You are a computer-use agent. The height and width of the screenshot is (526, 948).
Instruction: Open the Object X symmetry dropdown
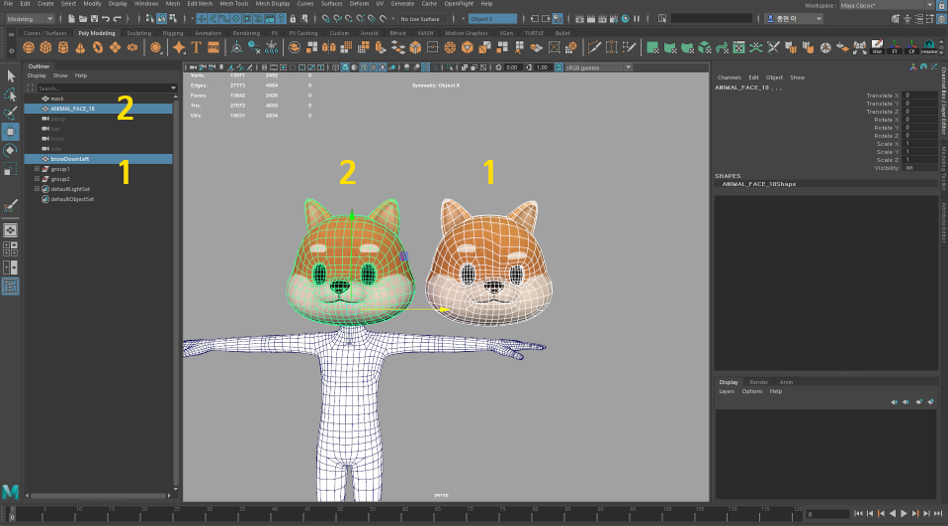493,19
